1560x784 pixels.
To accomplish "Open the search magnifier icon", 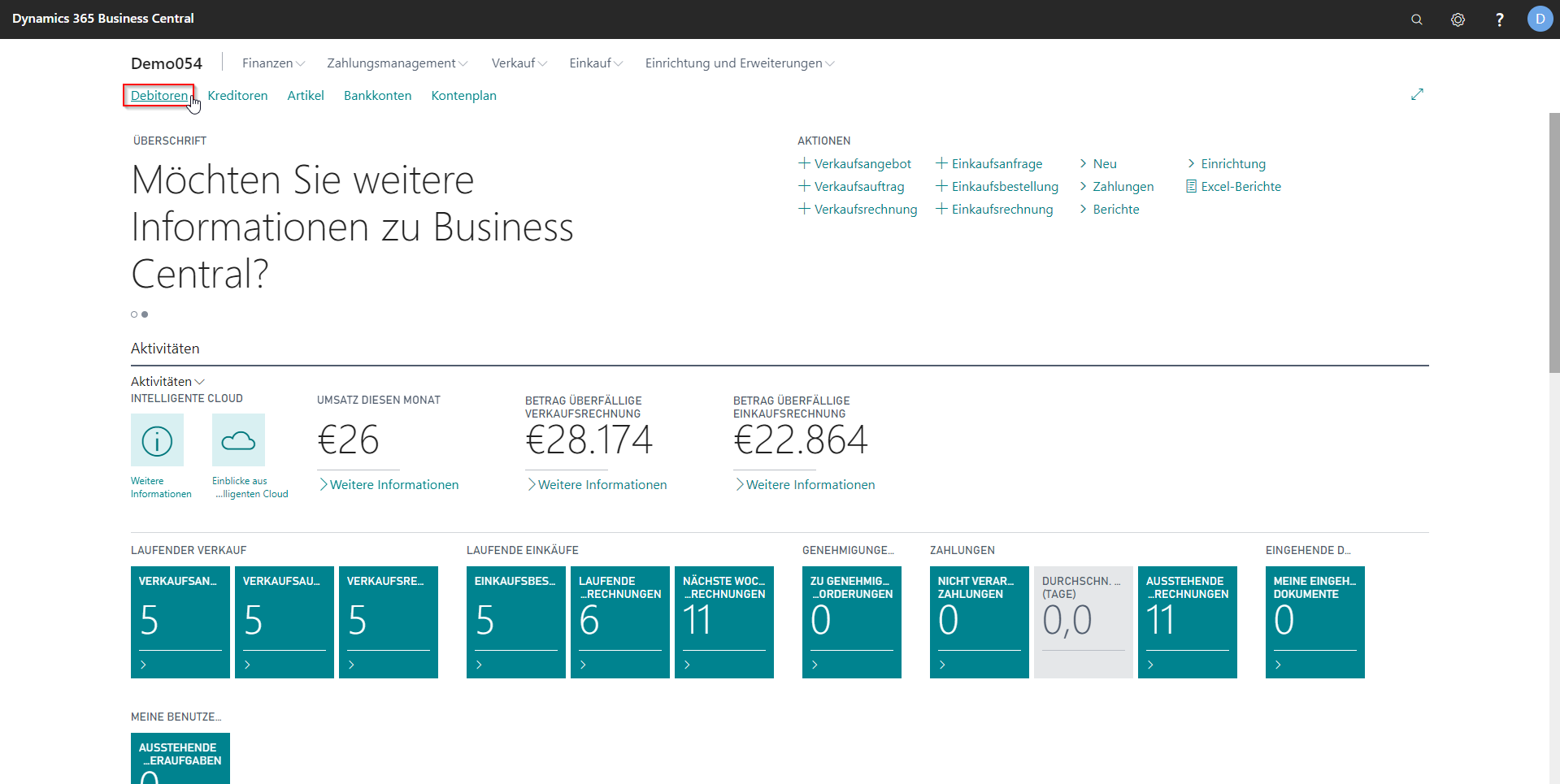I will [x=1416, y=19].
